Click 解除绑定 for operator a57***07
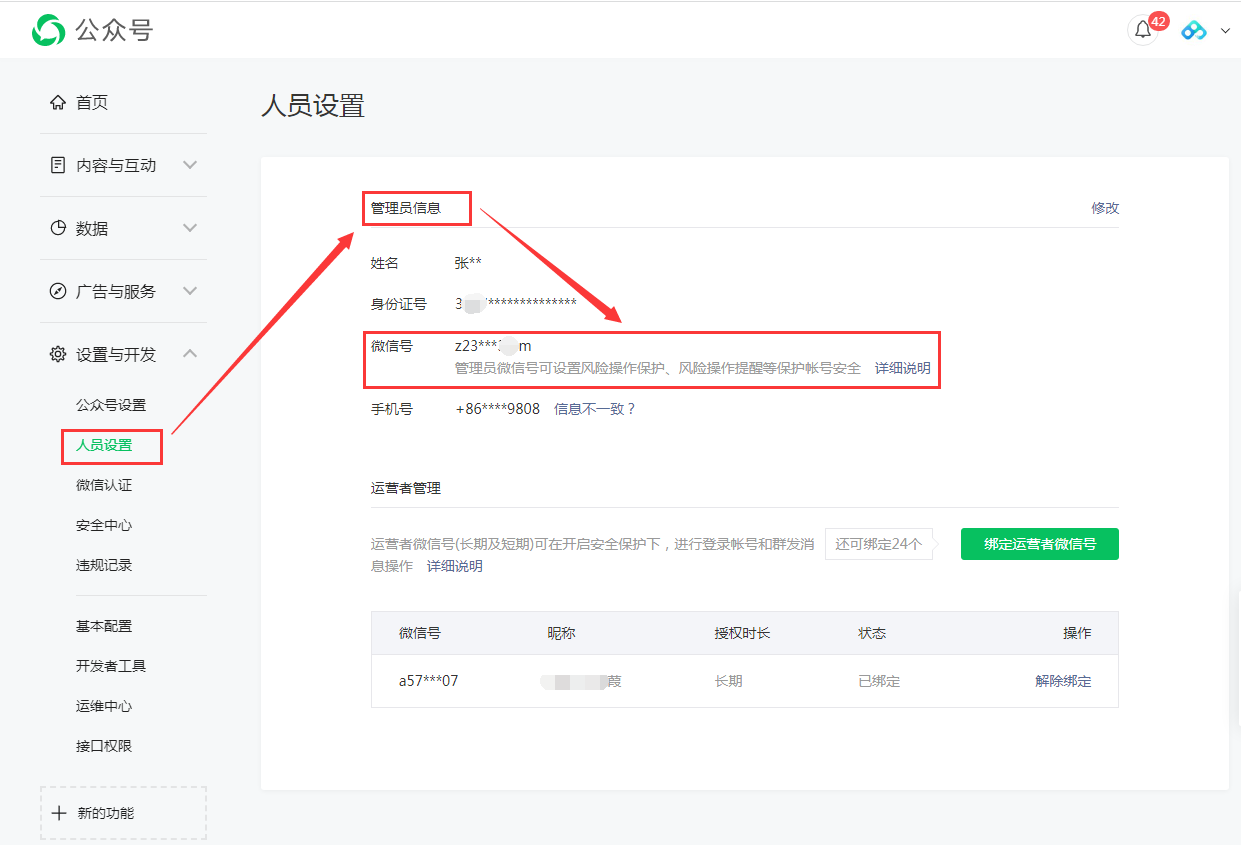The height and width of the screenshot is (845, 1241). pyautogui.click(x=1063, y=681)
